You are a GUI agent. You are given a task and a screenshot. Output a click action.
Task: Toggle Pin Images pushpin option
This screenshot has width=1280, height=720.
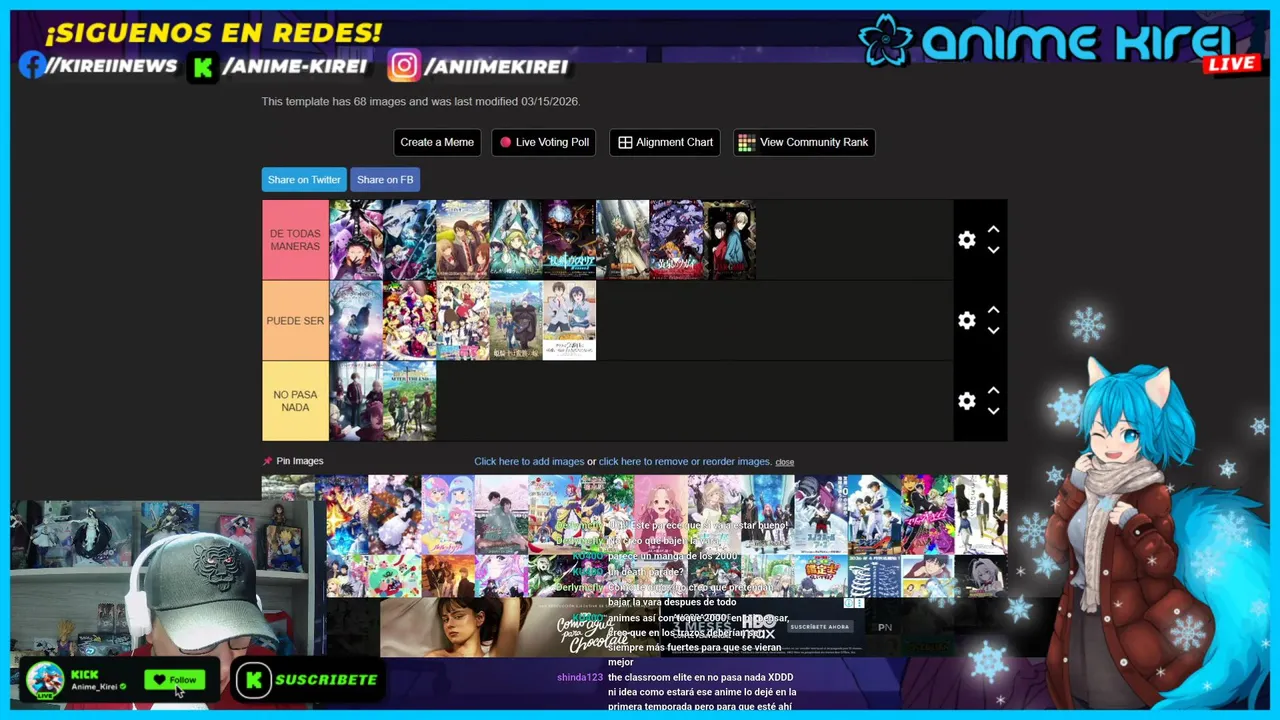point(293,461)
